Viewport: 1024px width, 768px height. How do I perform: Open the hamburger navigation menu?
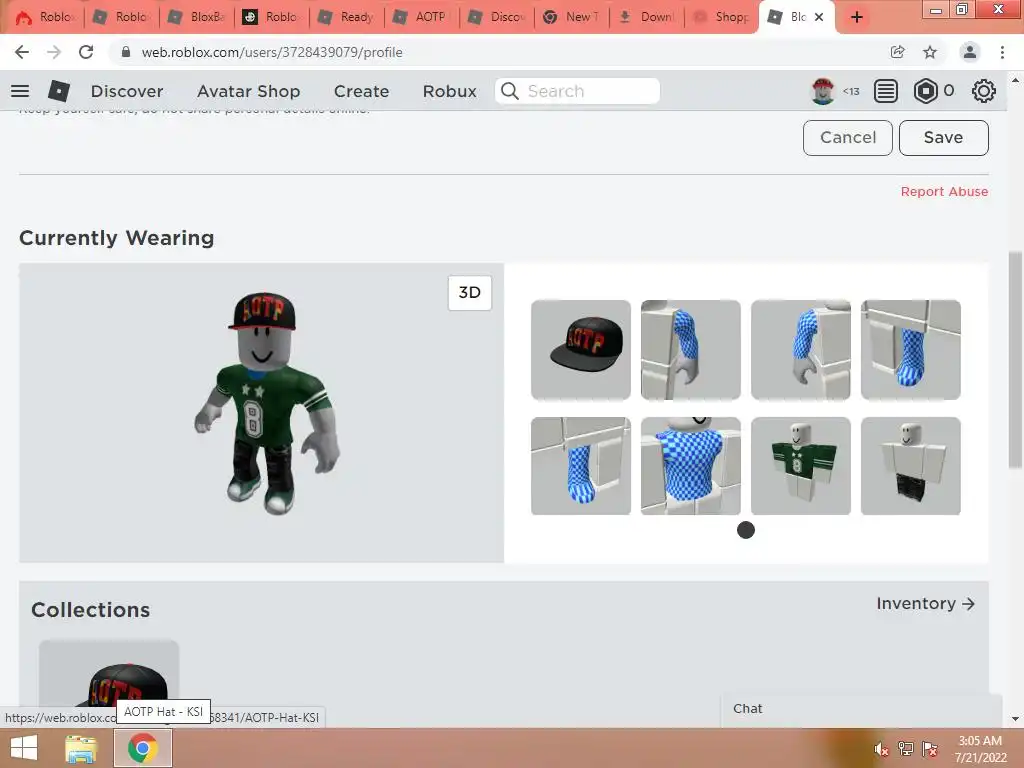20,91
